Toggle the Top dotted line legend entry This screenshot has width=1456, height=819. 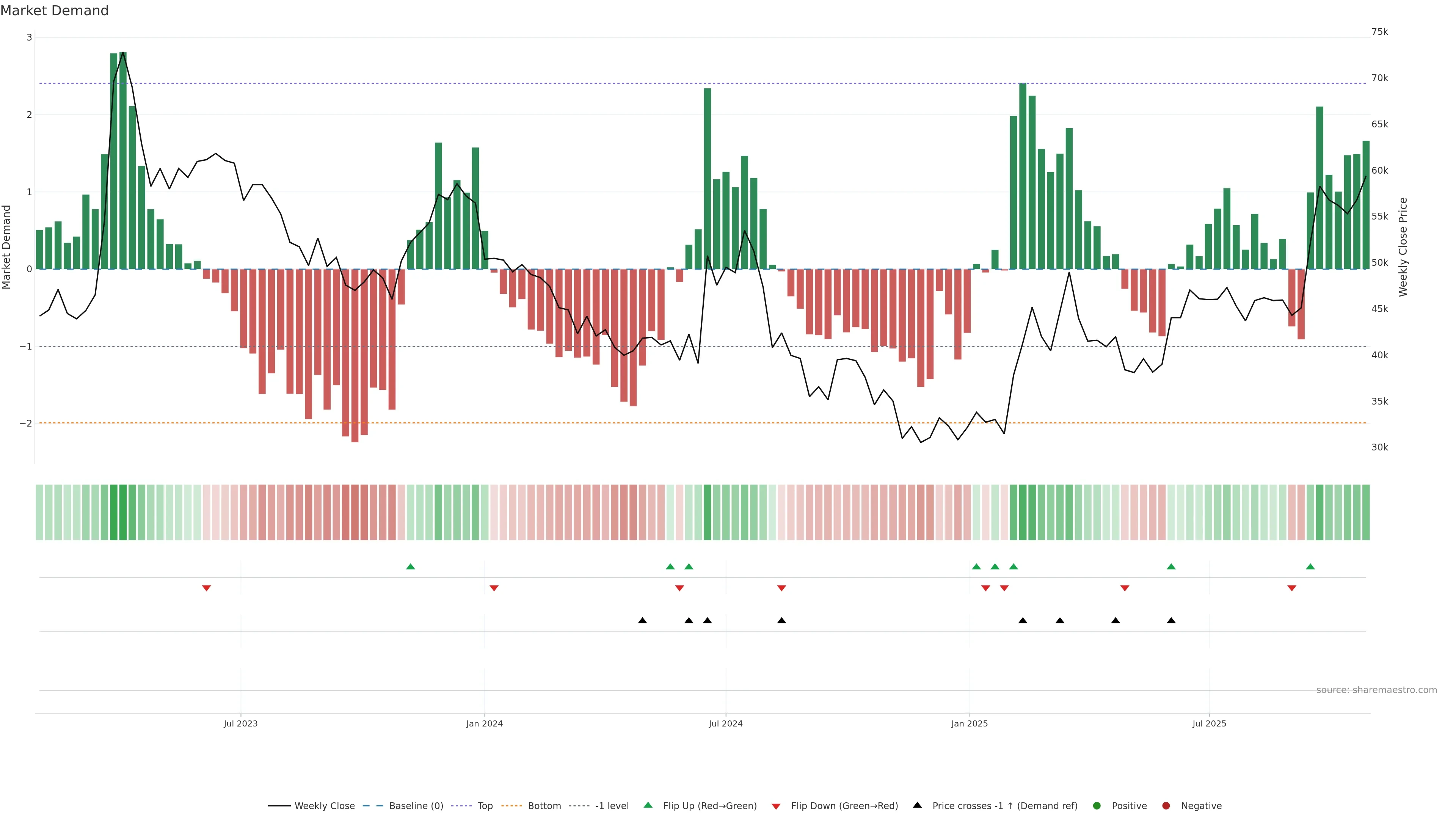(x=485, y=805)
